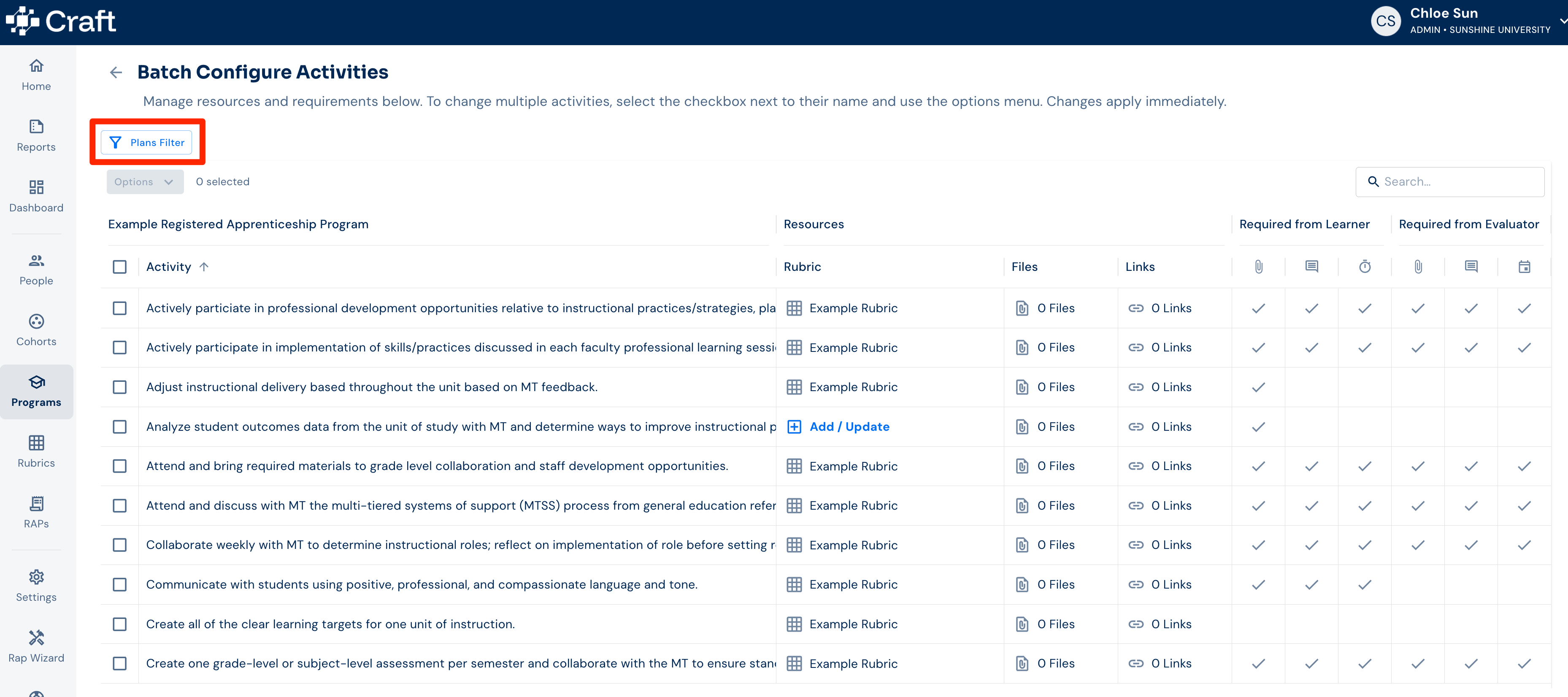1568x697 pixels.
Task: Click 0 Links in 'Create all of the clear' row
Action: pos(1171,624)
